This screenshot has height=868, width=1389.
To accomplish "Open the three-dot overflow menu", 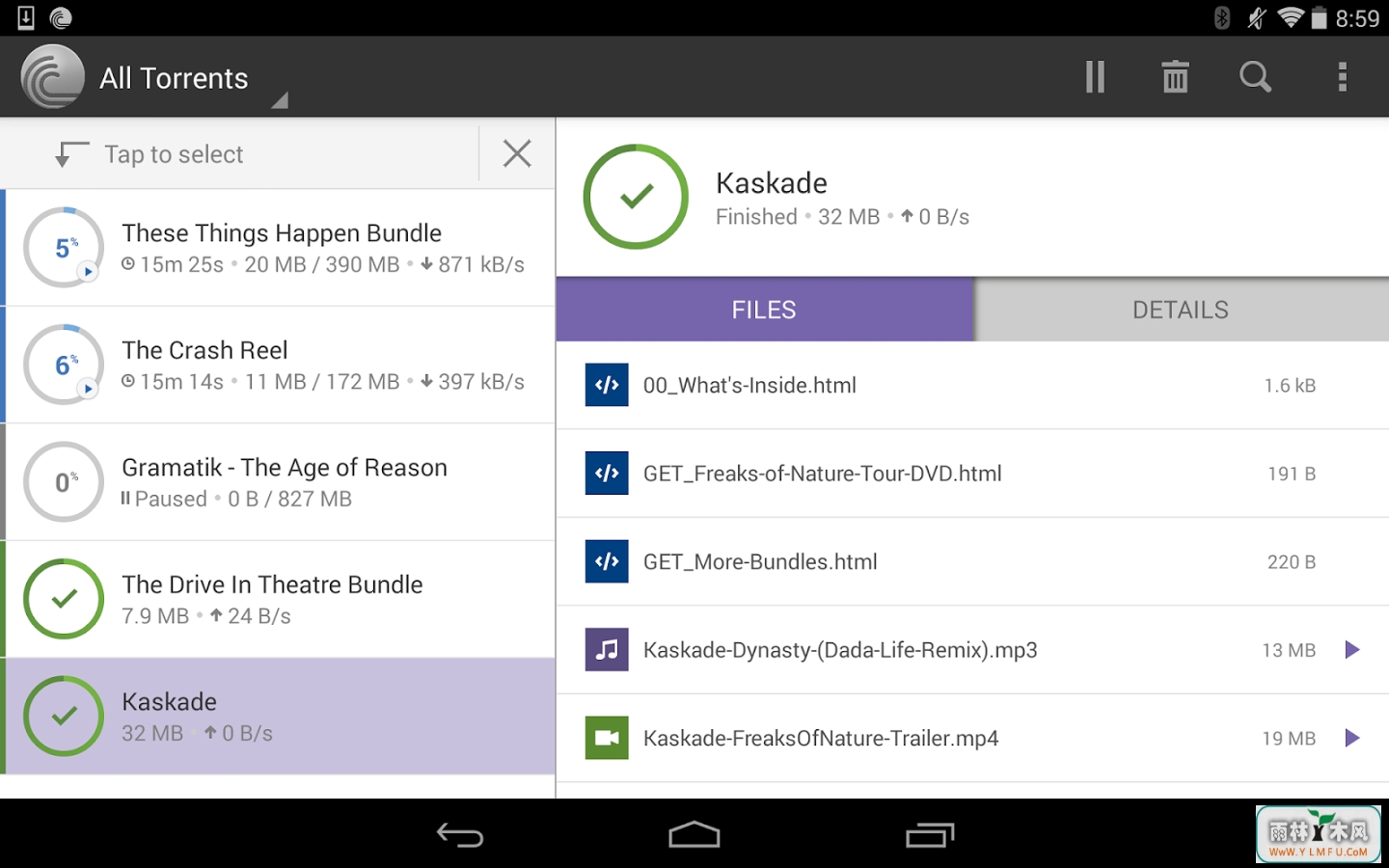I will (1342, 77).
